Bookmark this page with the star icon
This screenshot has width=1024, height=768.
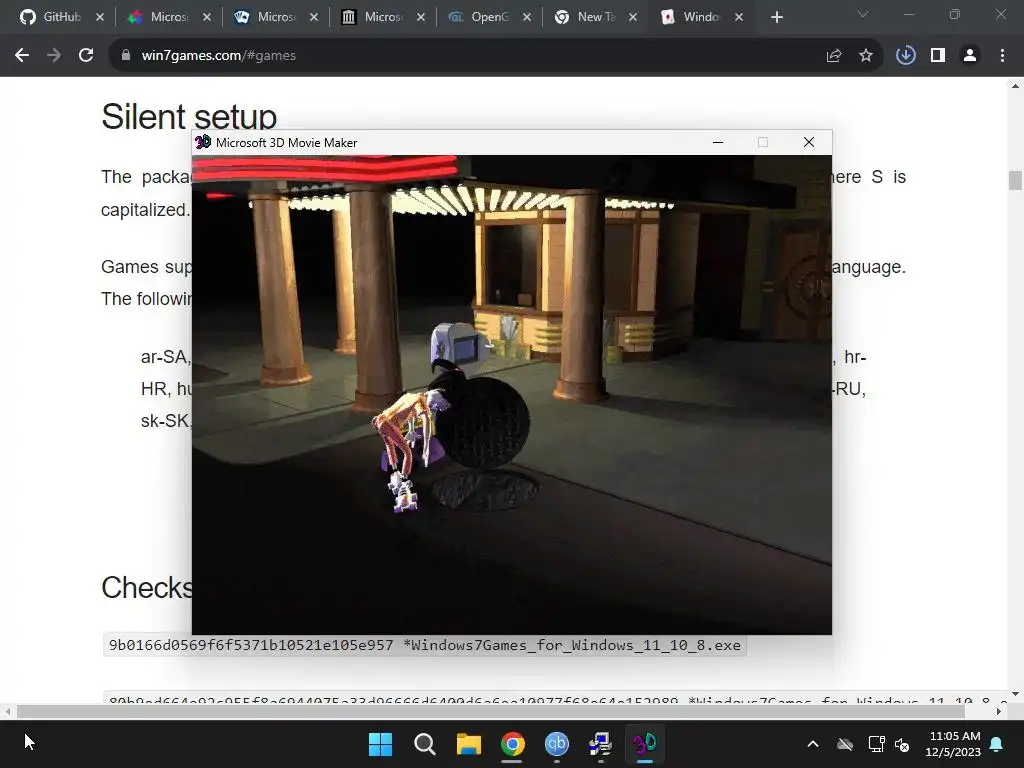[x=866, y=56]
